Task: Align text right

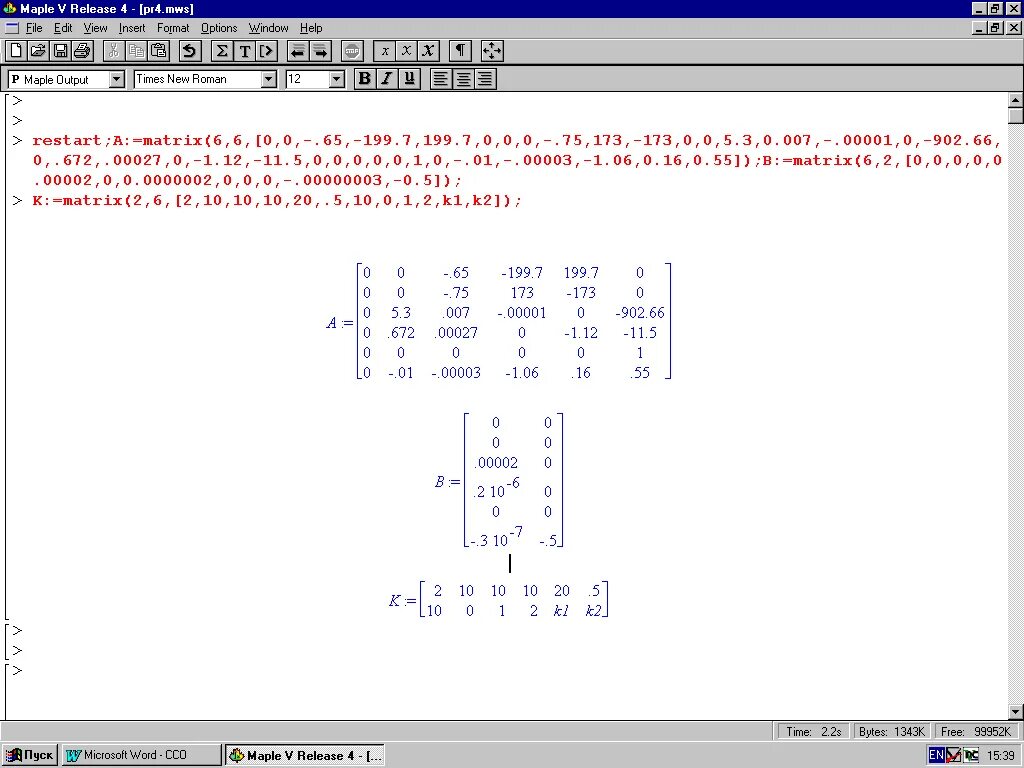Action: coord(485,79)
